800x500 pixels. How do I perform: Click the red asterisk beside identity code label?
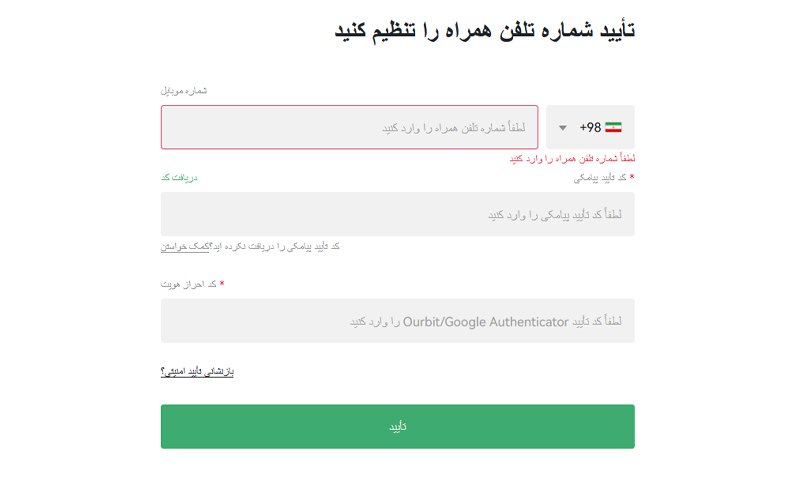pyautogui.click(x=222, y=283)
